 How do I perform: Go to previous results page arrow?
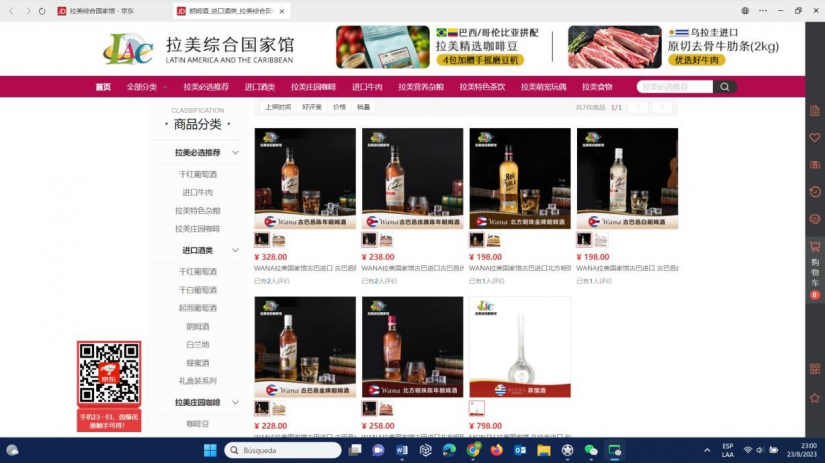[x=638, y=107]
